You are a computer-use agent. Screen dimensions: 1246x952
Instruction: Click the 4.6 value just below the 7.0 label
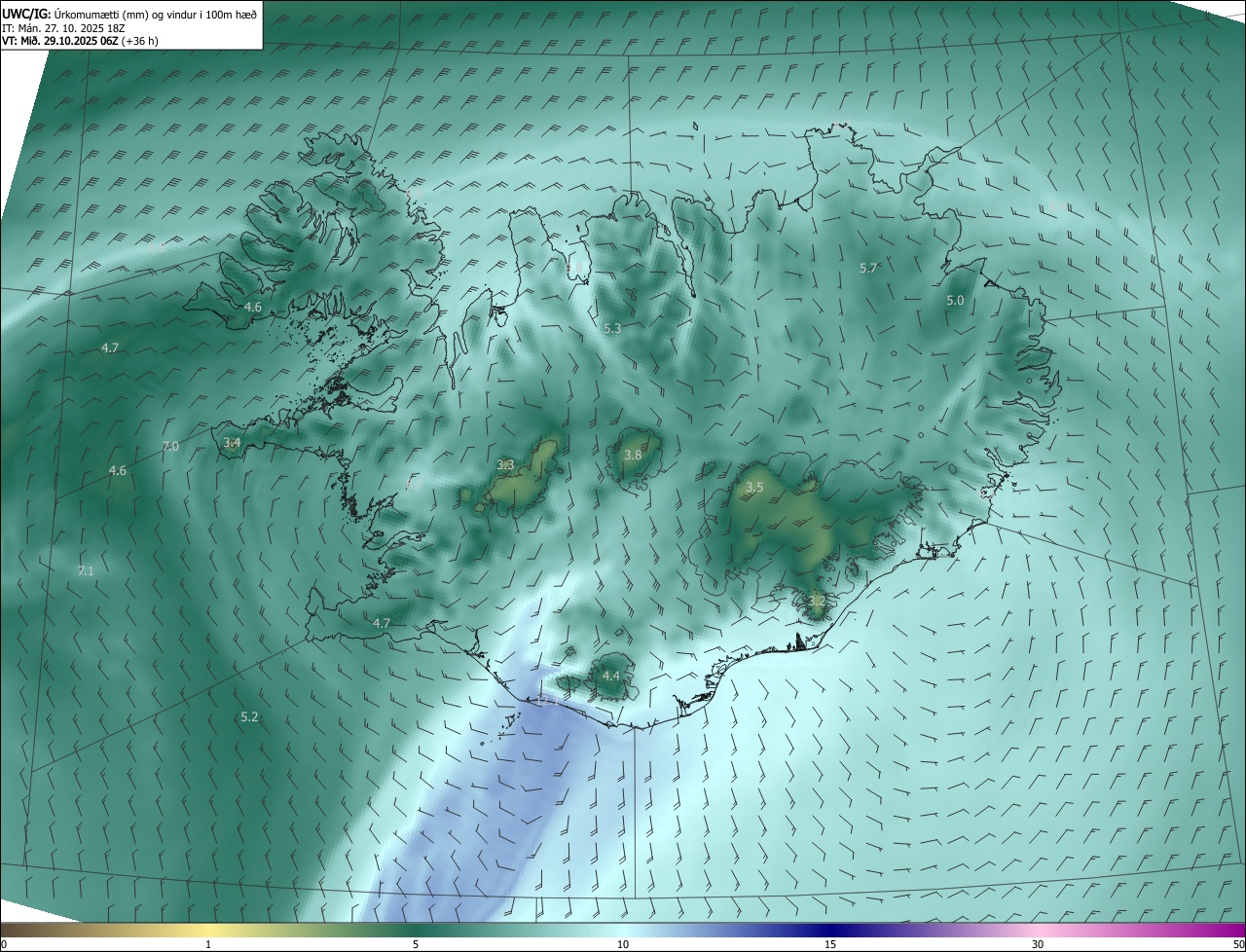point(118,471)
